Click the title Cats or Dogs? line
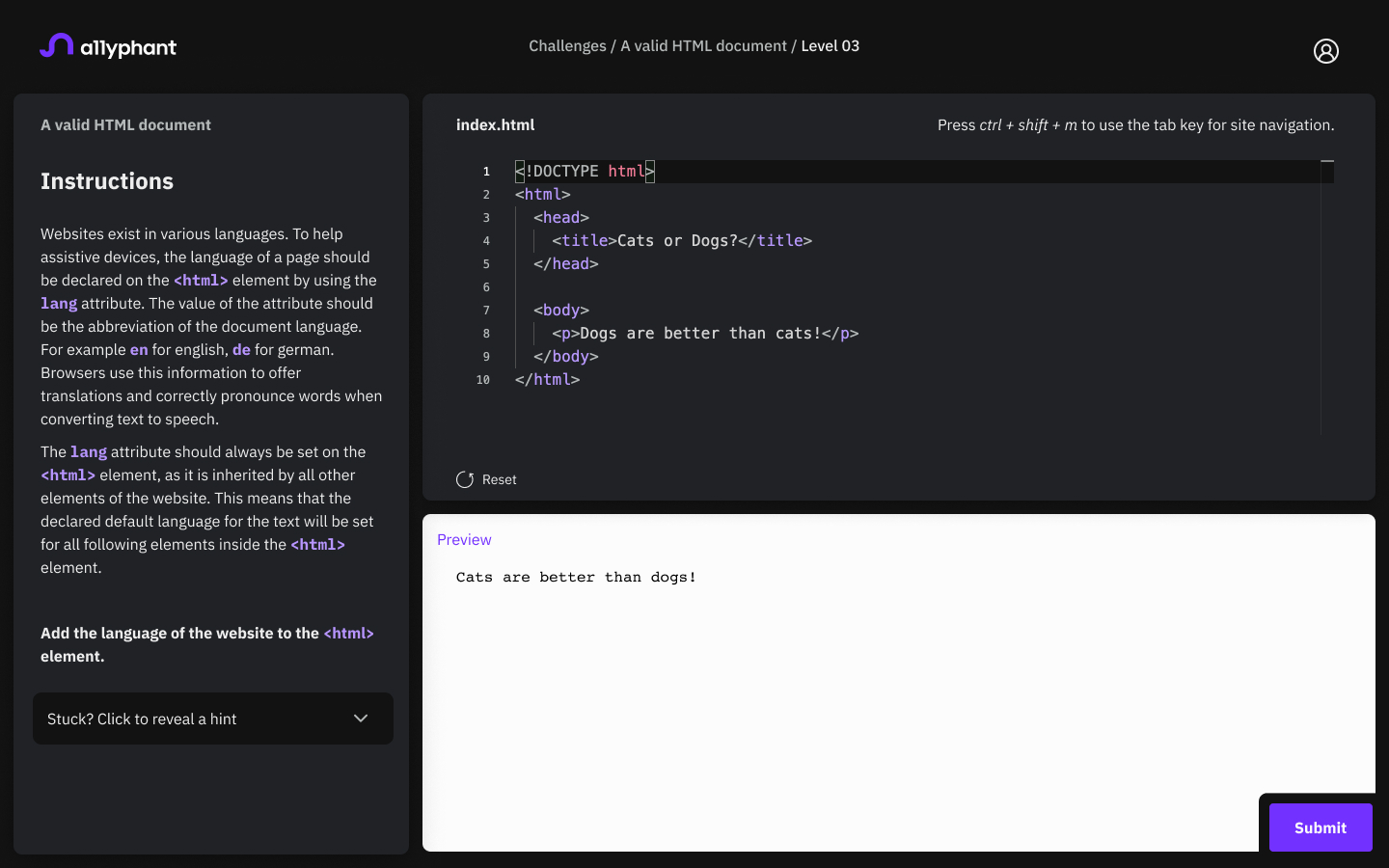 (682, 241)
